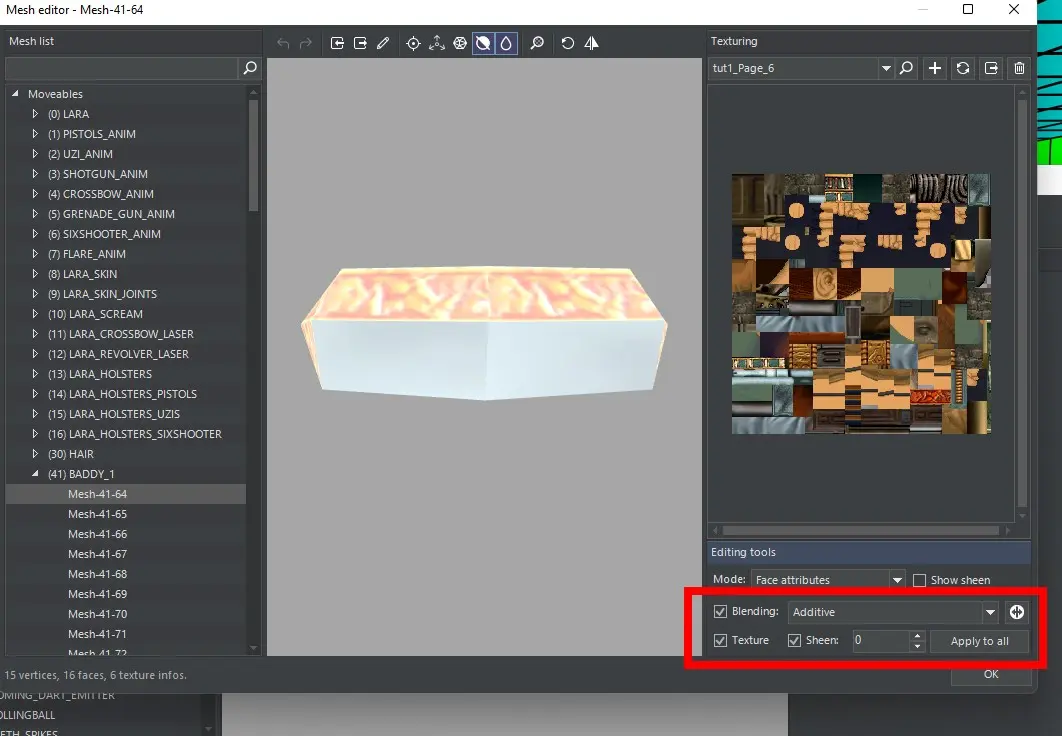Toggle the Blending checkbox

[720, 612]
